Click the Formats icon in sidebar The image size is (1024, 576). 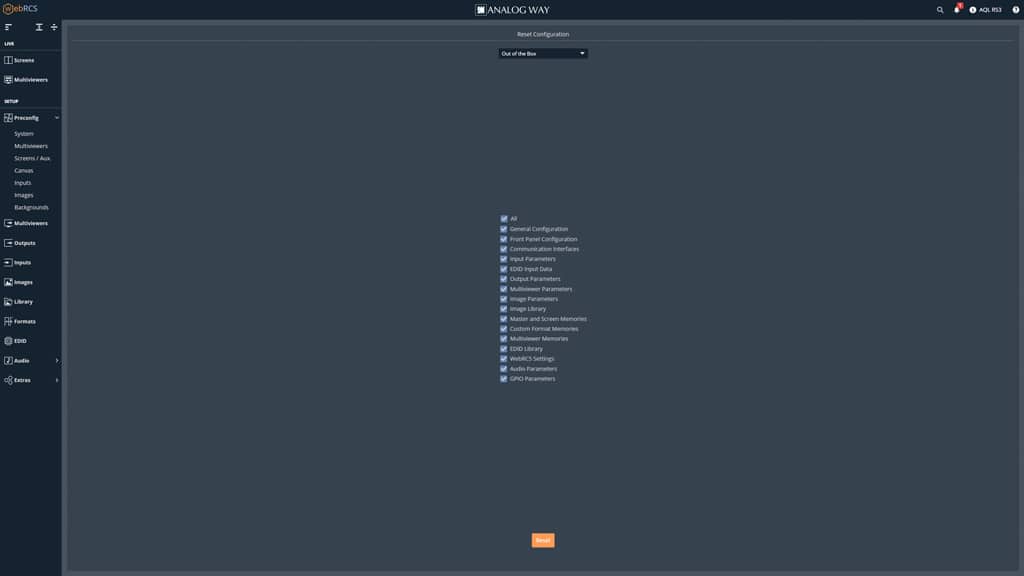[8, 321]
